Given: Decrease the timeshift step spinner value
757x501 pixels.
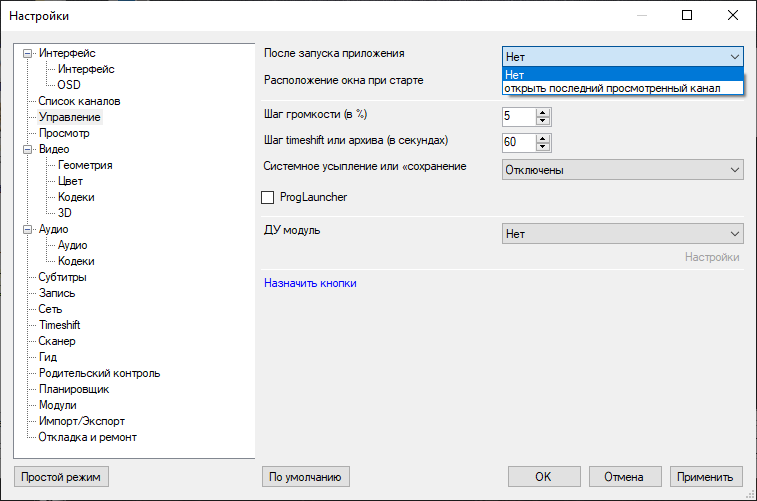Looking at the screenshot, I should [543, 146].
